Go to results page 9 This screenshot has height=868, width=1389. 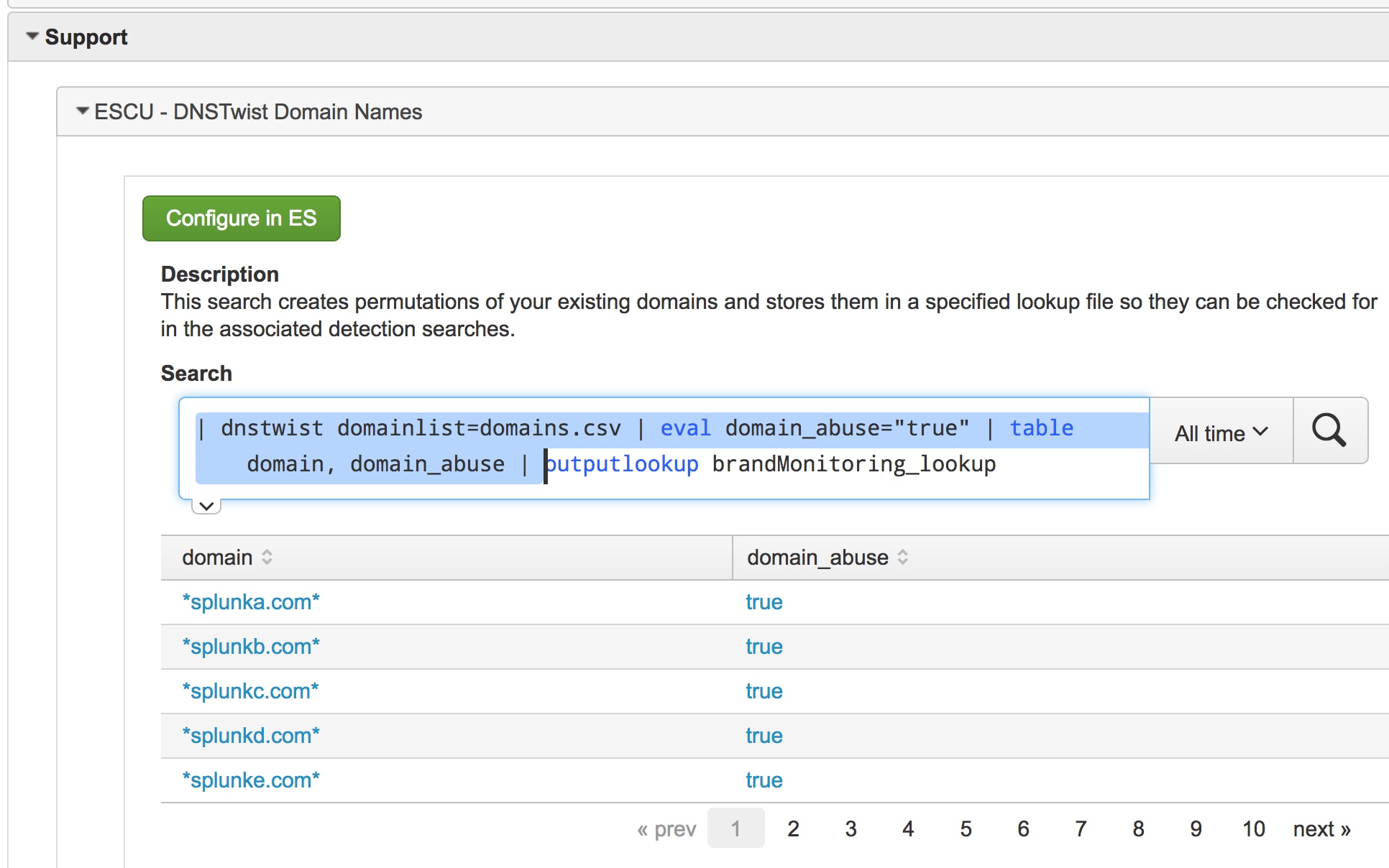[x=1196, y=828]
